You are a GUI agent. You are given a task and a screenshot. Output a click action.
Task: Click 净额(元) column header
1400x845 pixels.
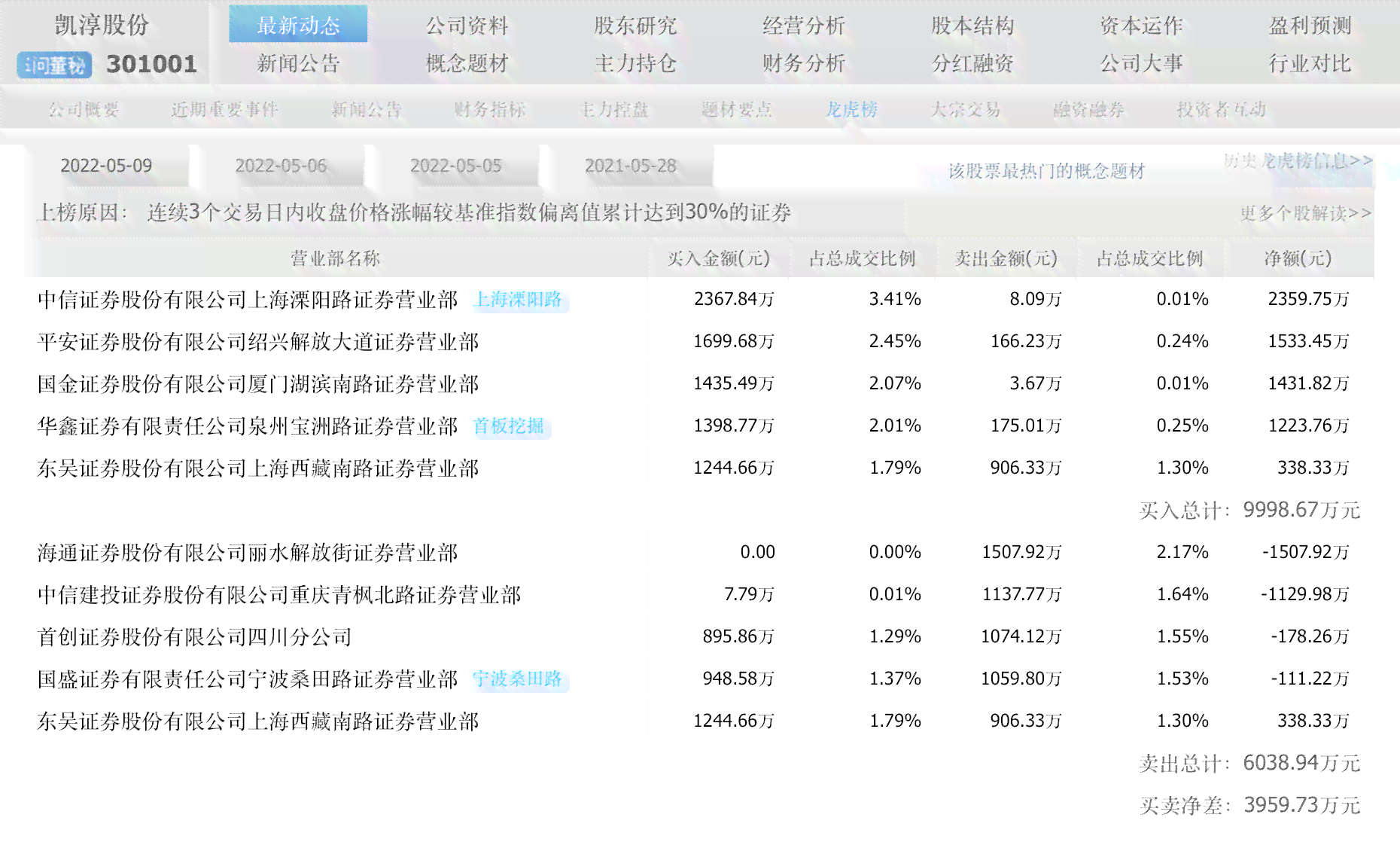(1298, 259)
